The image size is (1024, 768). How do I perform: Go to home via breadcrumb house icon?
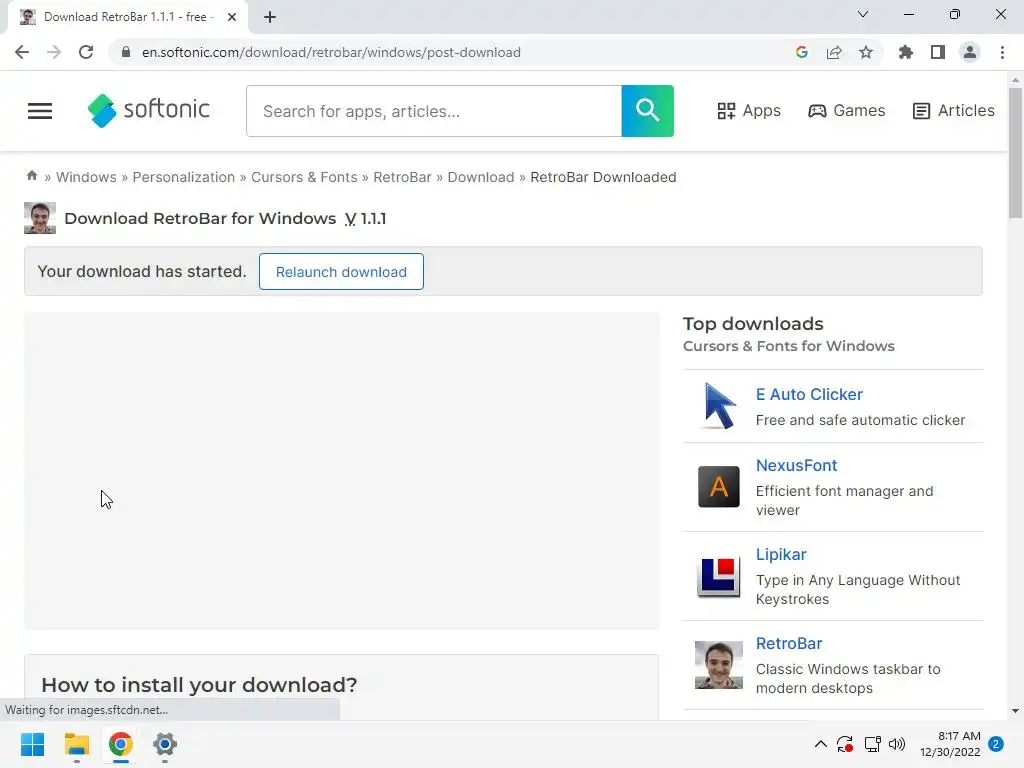coord(31,176)
